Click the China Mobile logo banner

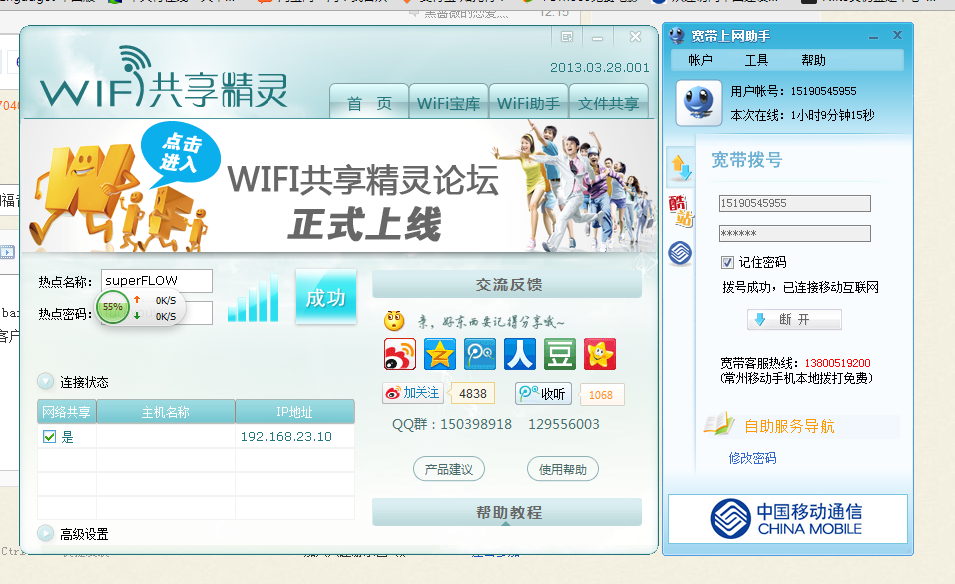point(788,519)
